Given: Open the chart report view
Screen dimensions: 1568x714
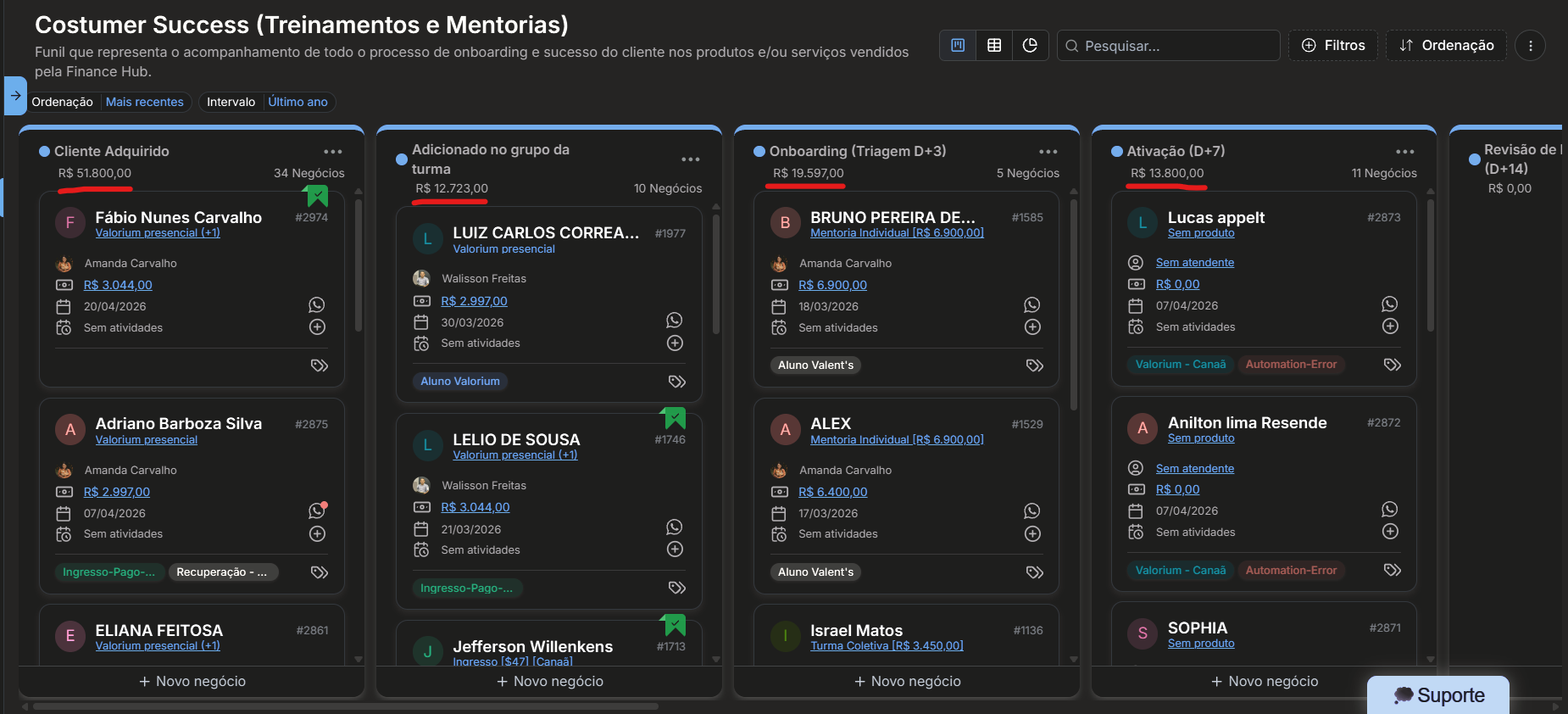Looking at the screenshot, I should (x=1030, y=45).
